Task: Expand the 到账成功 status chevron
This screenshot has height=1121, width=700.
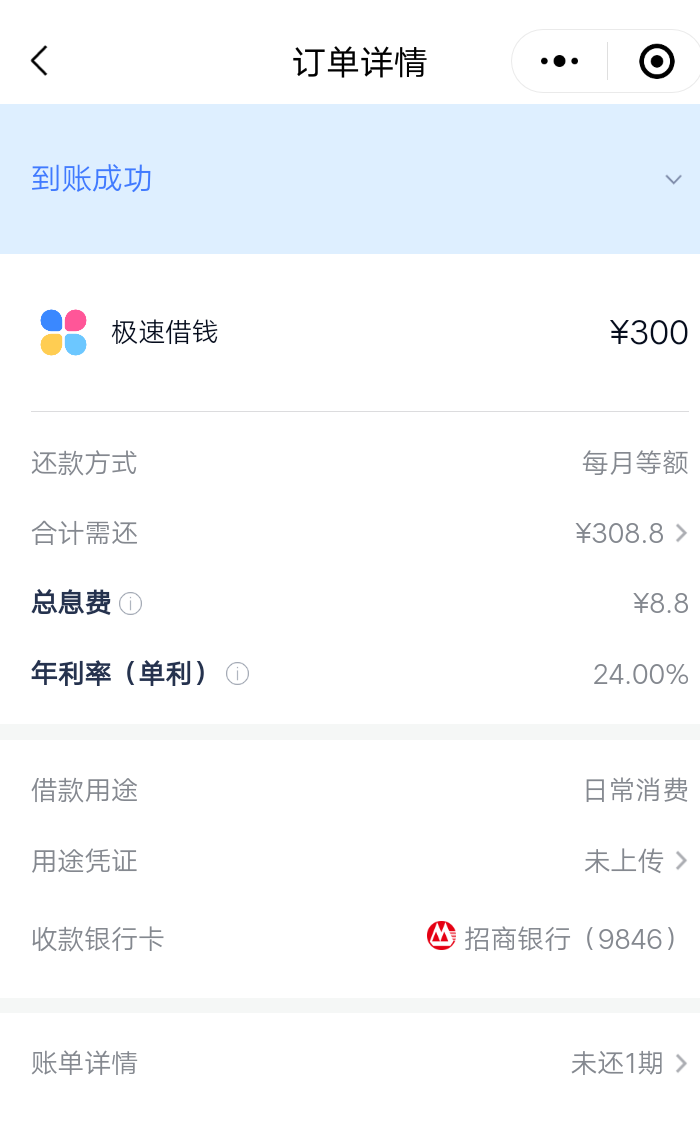Action: coord(673,179)
